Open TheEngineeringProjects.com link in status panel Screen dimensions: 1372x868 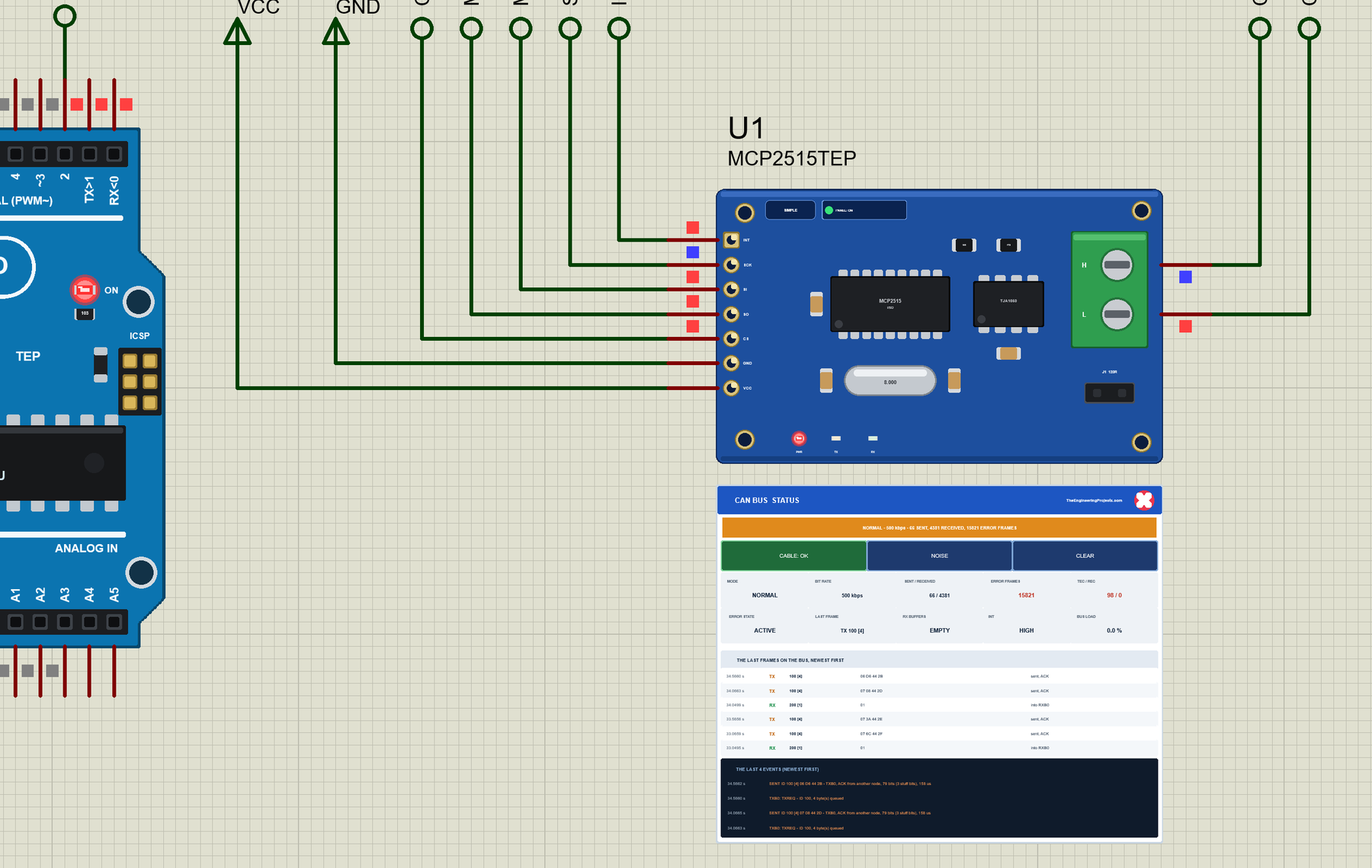(1094, 501)
